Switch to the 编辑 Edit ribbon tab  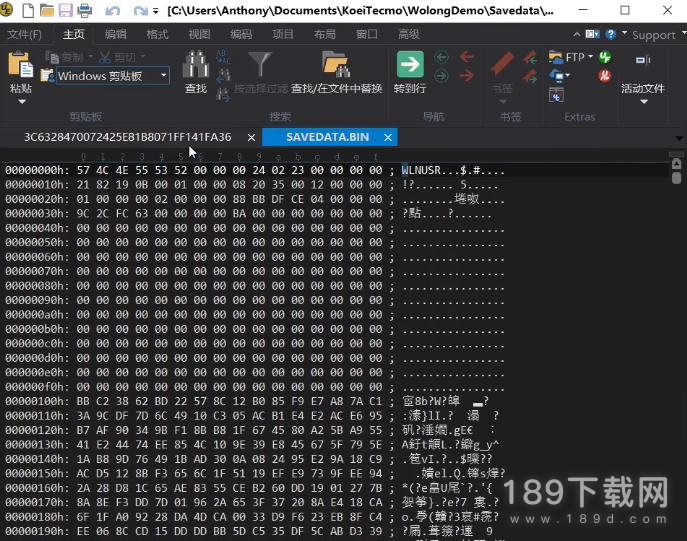click(x=116, y=34)
